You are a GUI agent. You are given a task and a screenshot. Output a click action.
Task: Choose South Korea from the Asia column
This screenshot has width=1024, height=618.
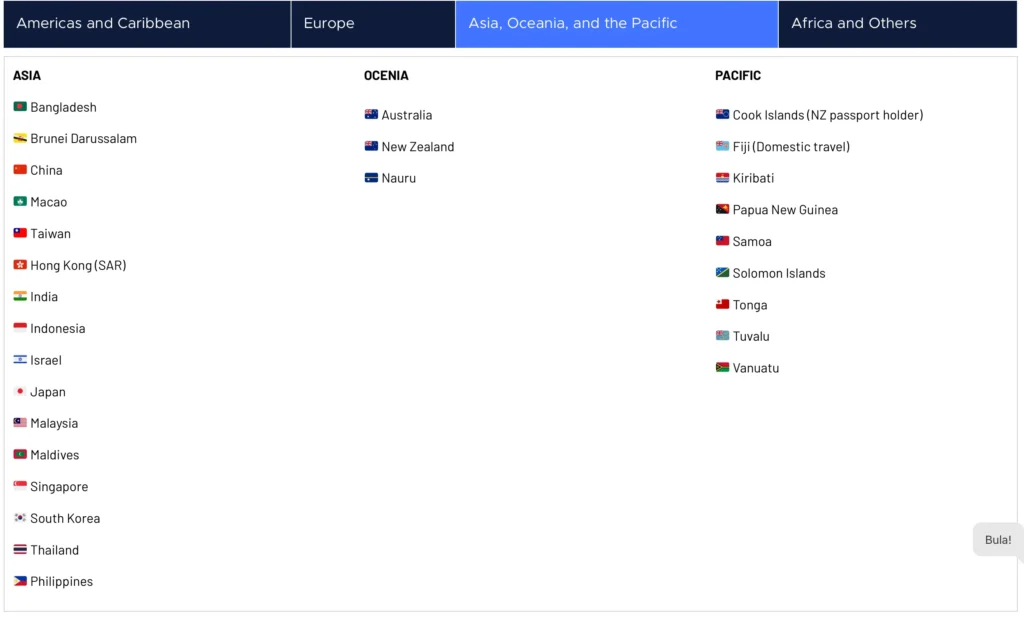pyautogui.click(x=64, y=518)
